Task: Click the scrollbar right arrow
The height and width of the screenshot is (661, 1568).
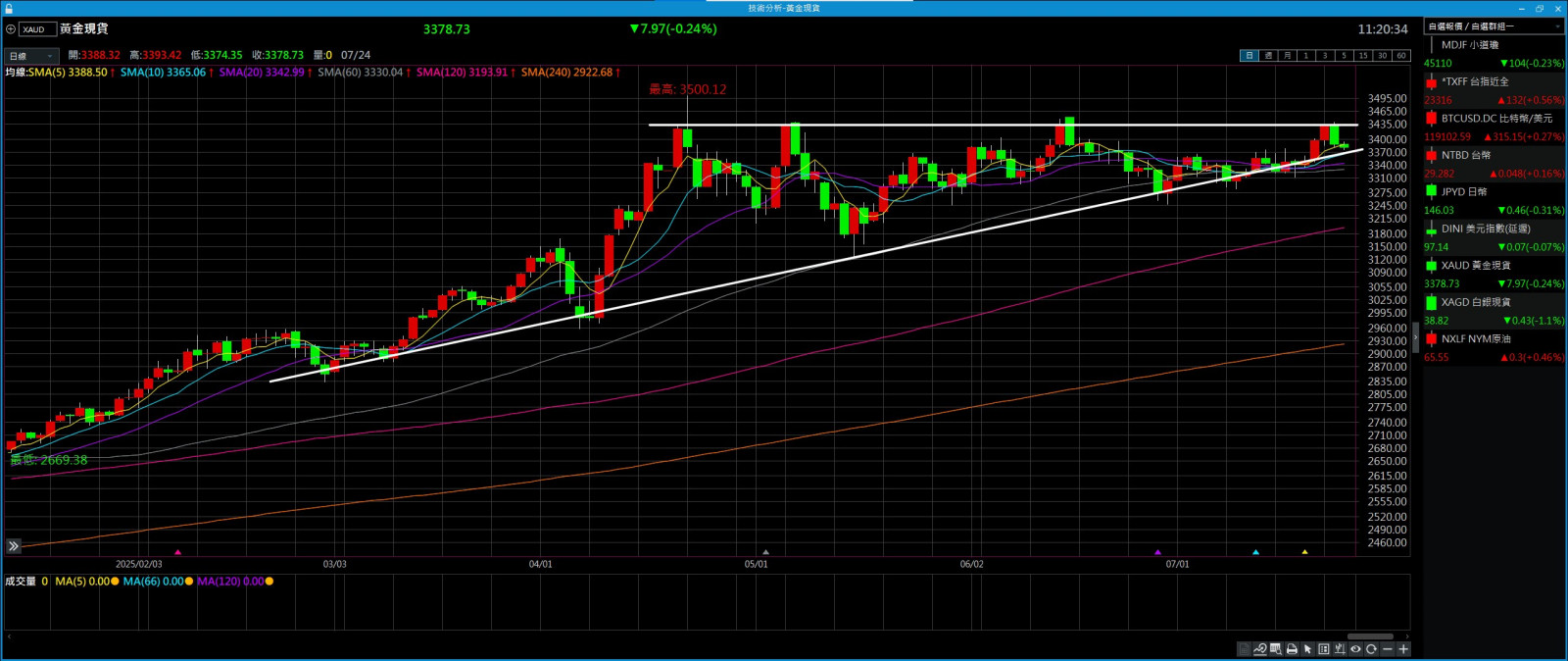Action: click(x=1407, y=636)
